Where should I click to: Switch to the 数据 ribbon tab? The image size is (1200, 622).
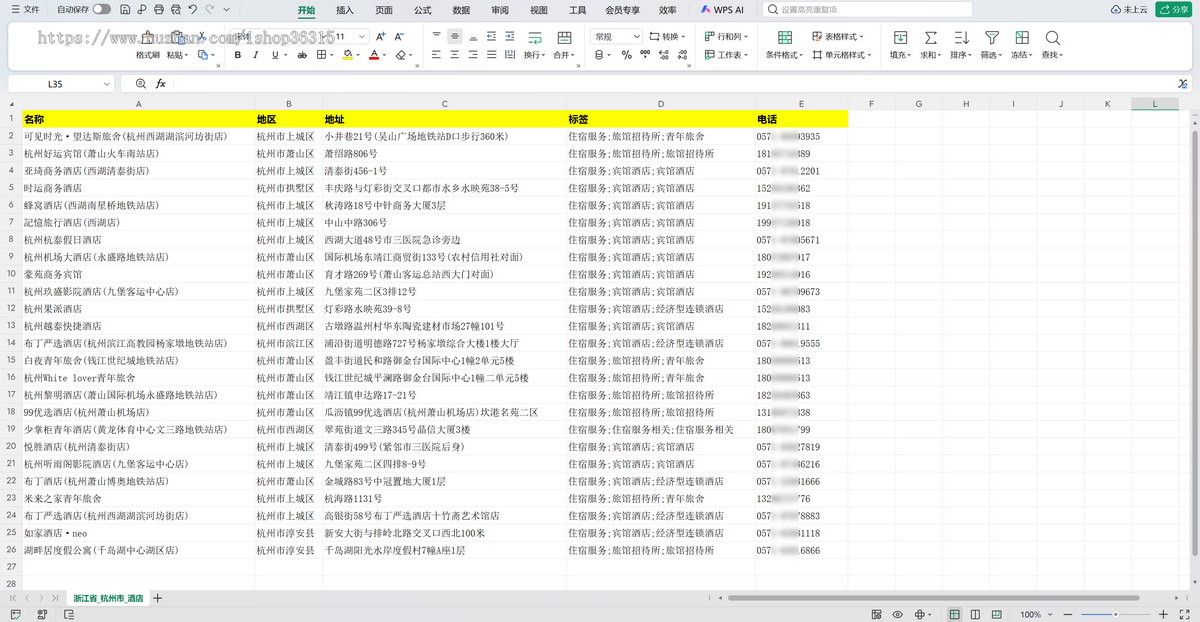(x=461, y=10)
